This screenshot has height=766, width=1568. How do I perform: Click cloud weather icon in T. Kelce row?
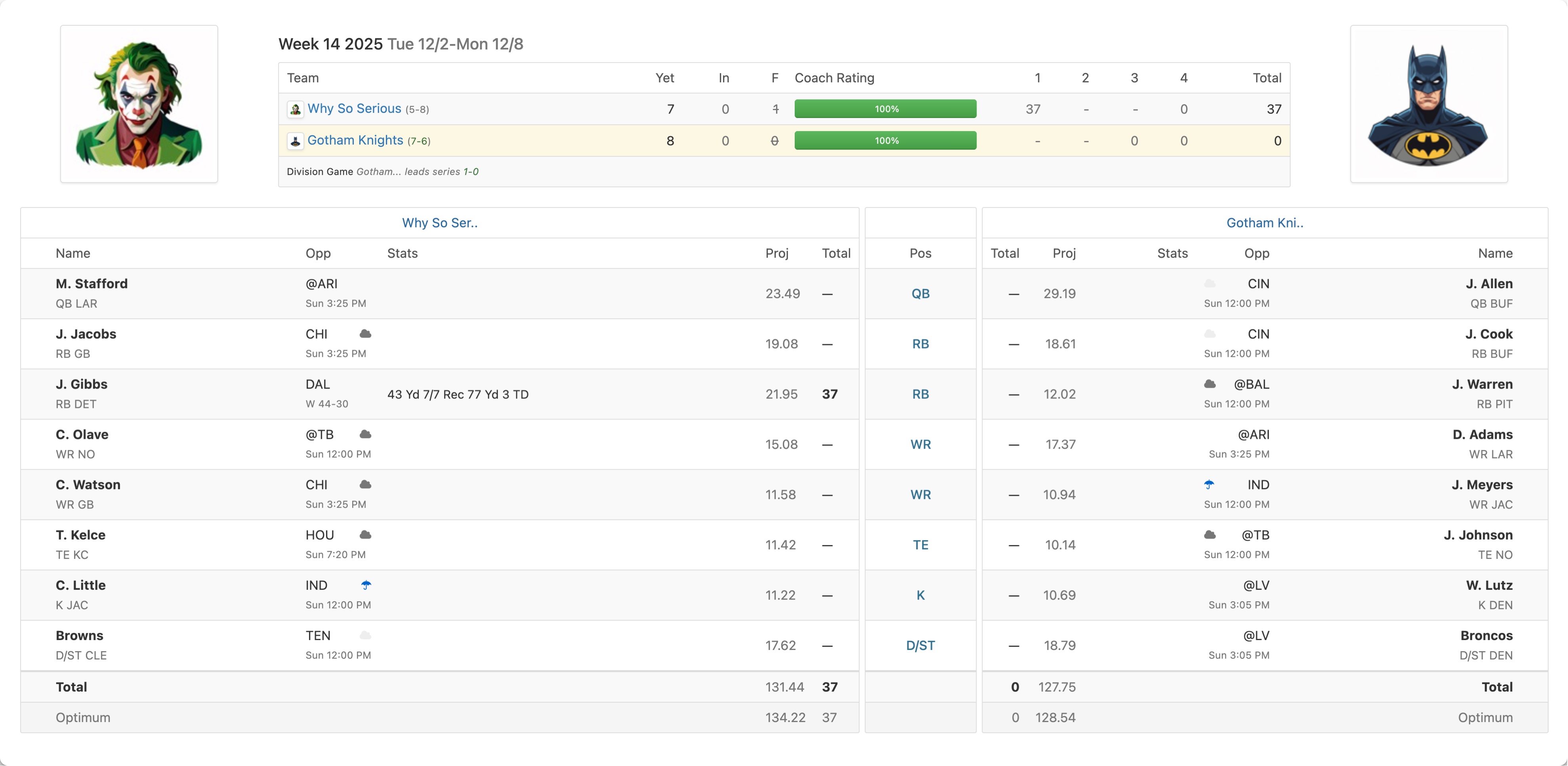click(365, 535)
